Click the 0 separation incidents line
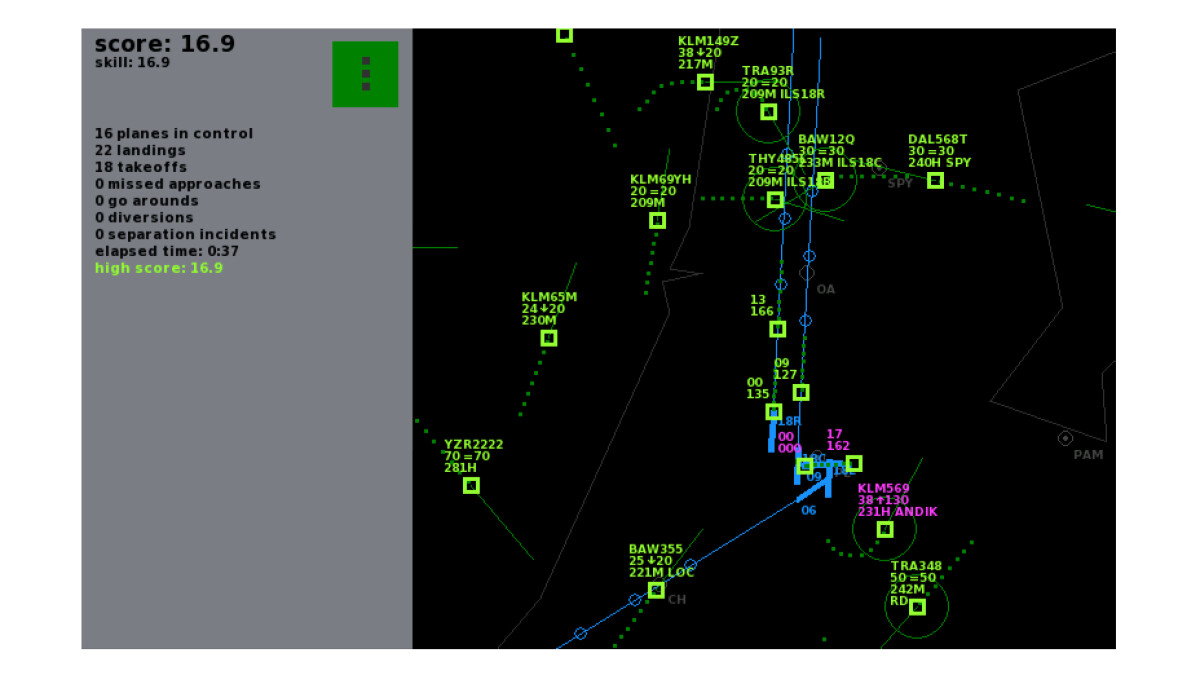Viewport: 1200px width, 675px height. point(186,235)
